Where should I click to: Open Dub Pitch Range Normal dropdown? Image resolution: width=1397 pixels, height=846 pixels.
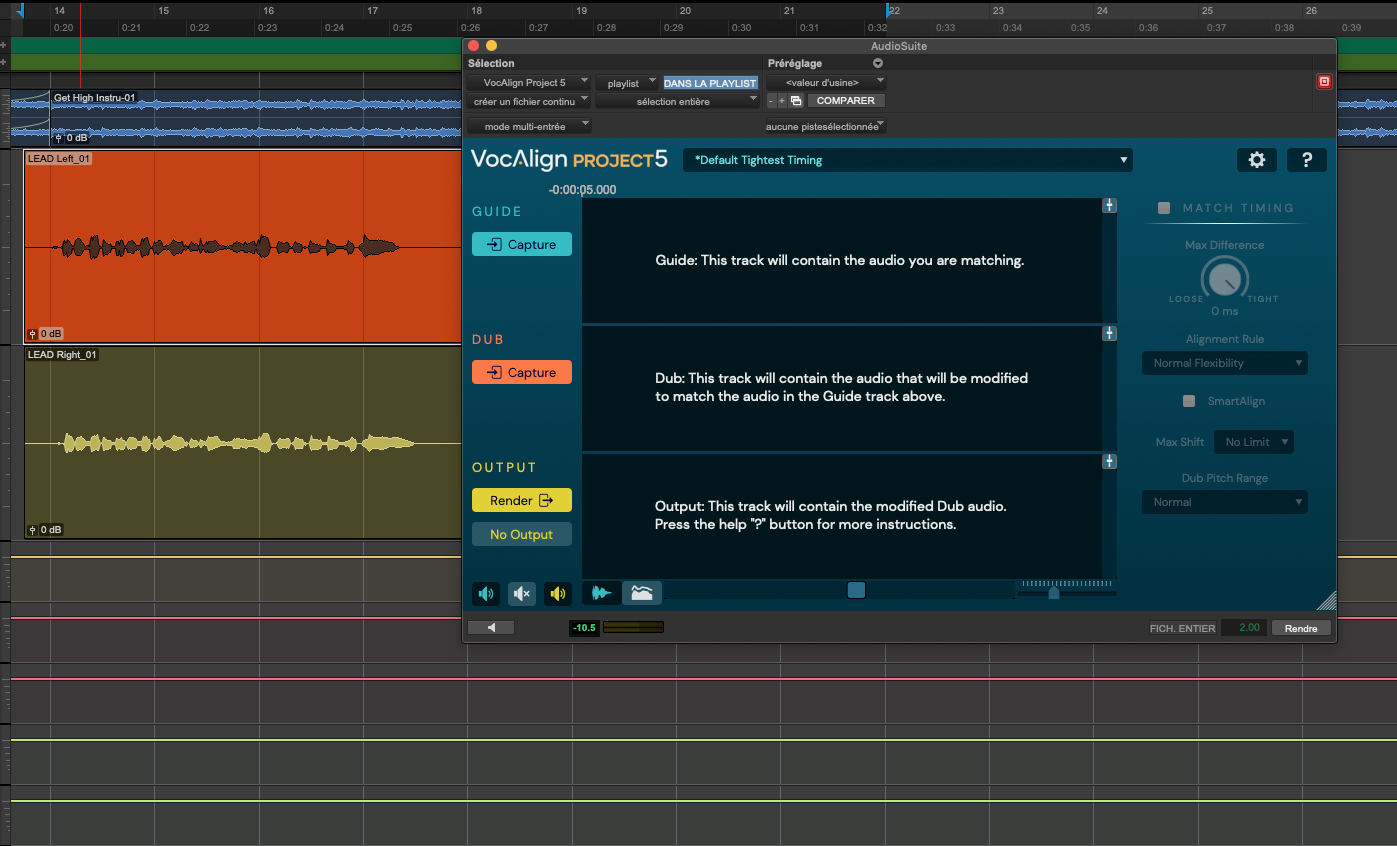tap(1225, 502)
